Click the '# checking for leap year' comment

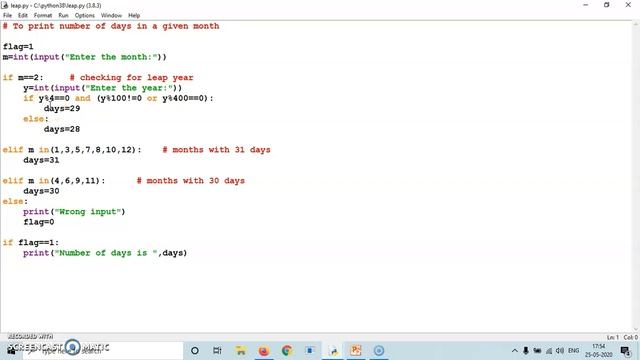point(131,78)
